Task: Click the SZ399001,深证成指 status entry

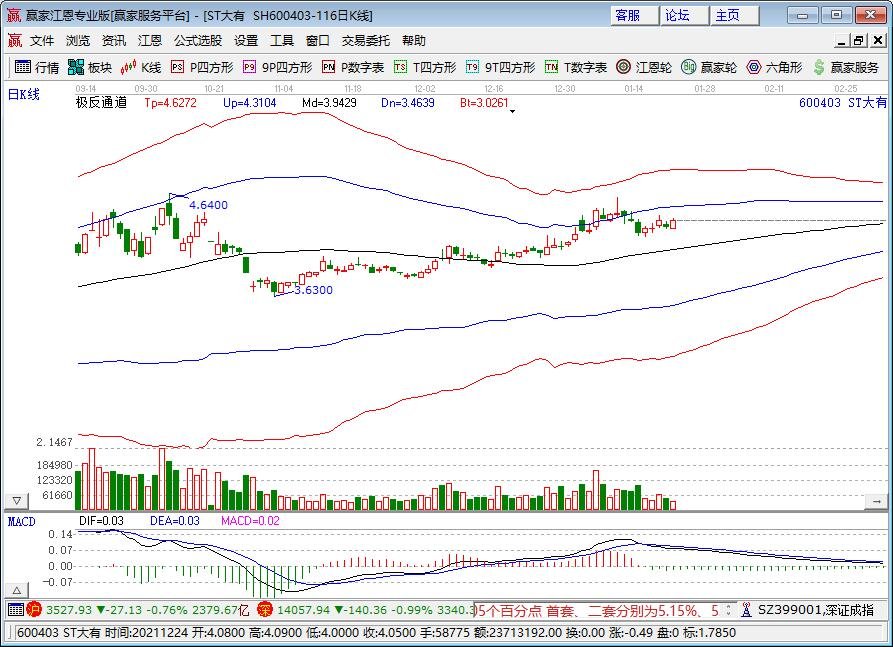Action: tap(816, 611)
